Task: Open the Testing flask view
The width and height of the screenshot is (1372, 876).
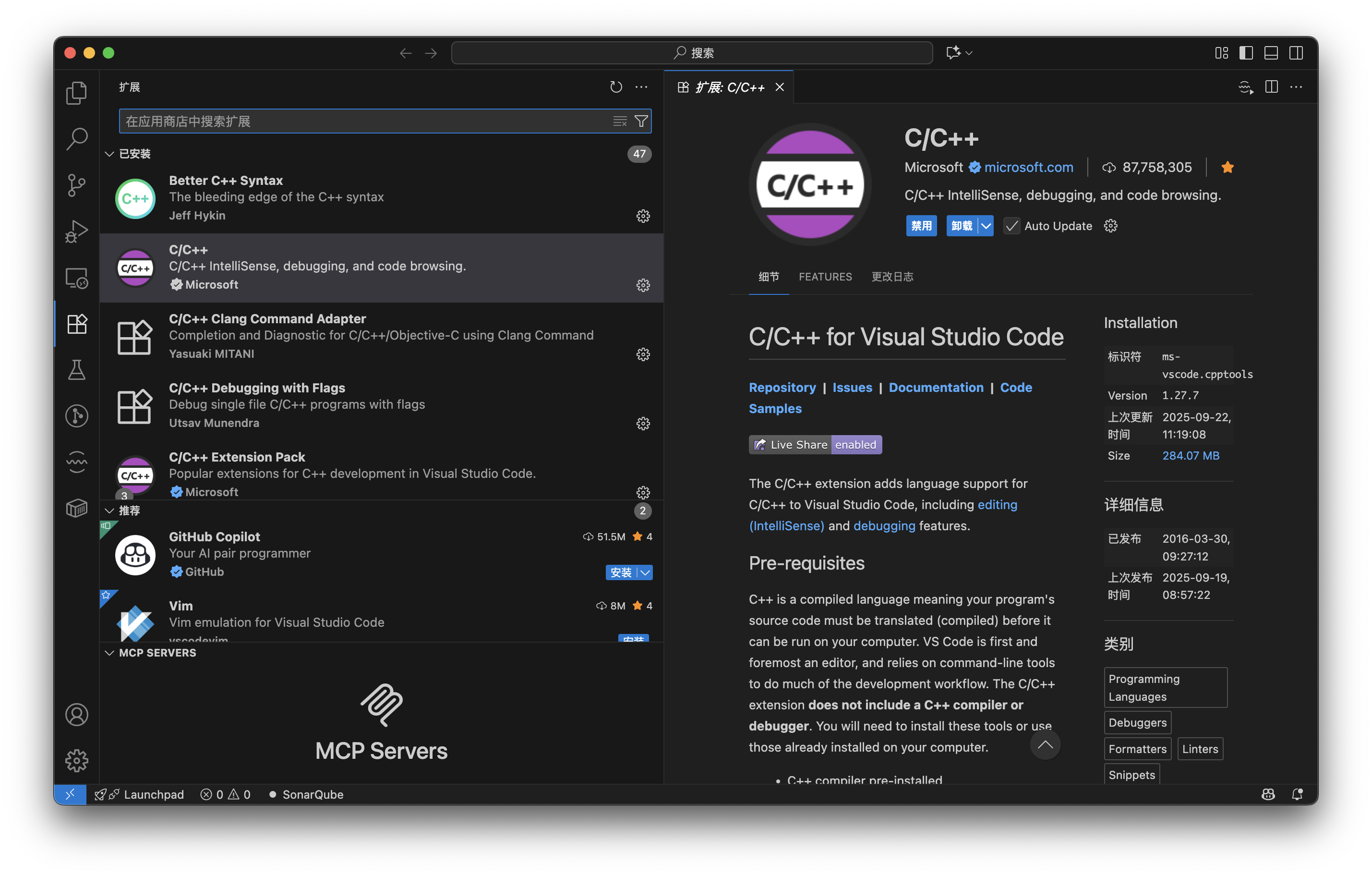Action: [76, 370]
